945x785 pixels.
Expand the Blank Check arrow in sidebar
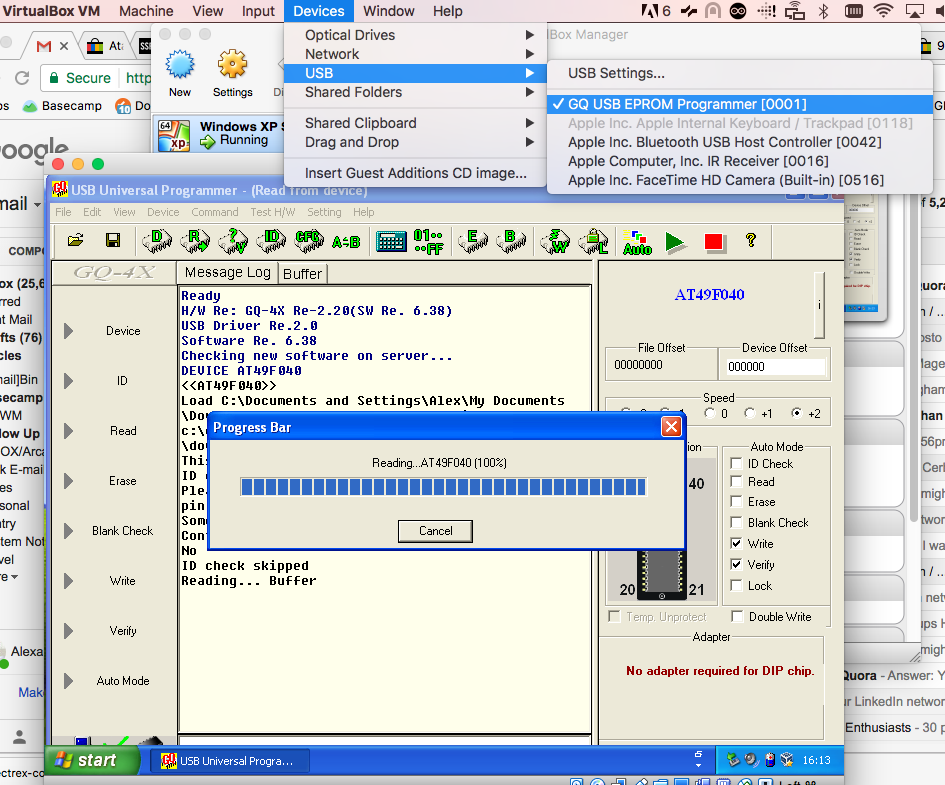click(x=69, y=531)
